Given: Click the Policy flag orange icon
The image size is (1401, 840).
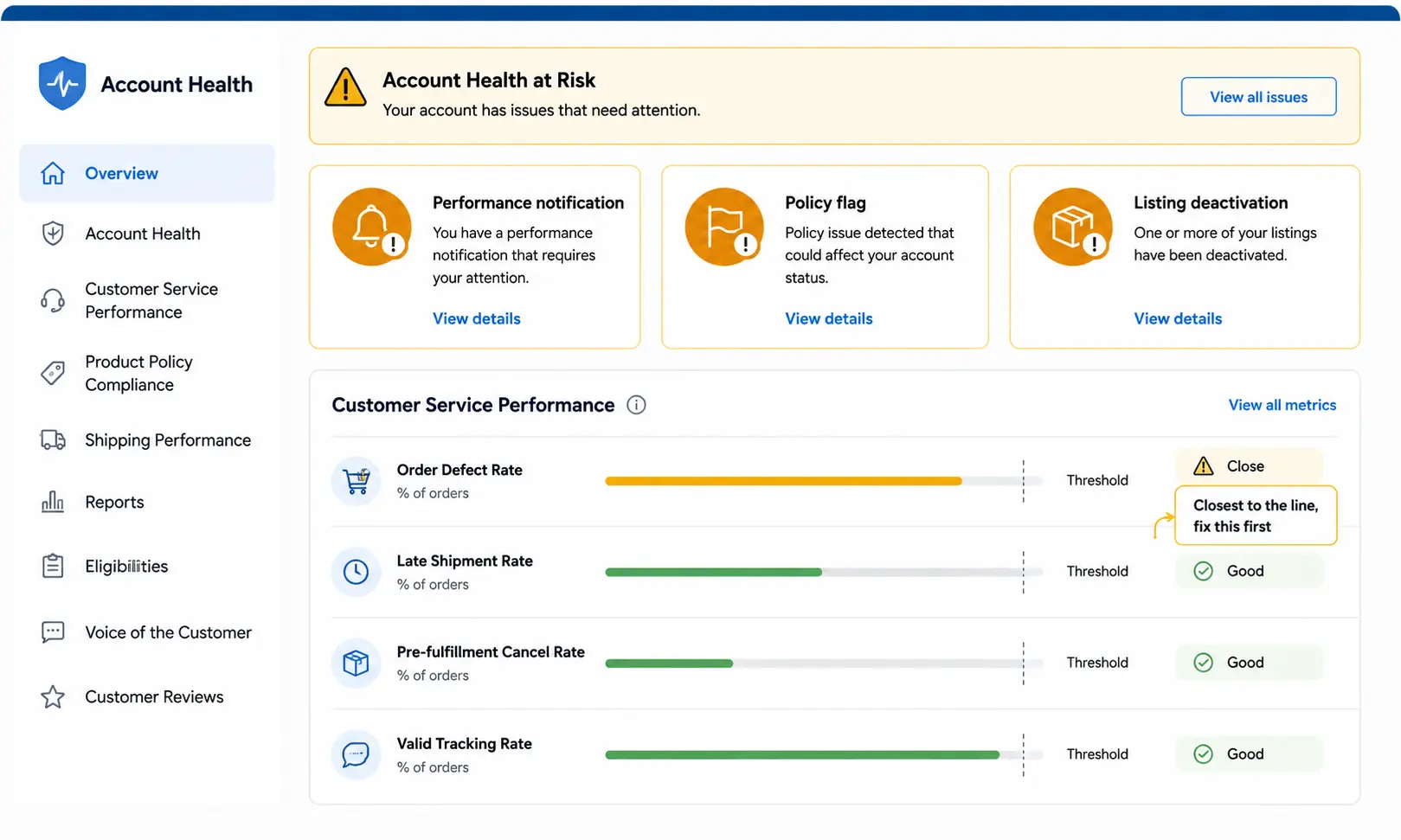Looking at the screenshot, I should coord(724,227).
